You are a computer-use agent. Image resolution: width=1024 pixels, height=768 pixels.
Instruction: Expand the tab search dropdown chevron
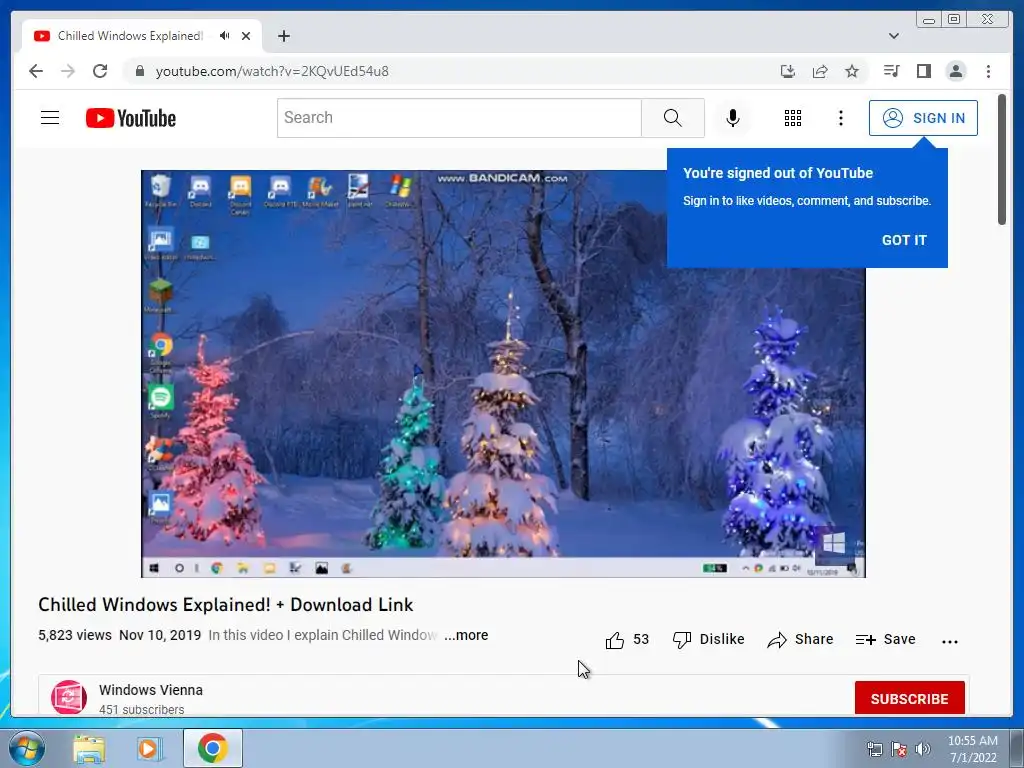point(894,36)
